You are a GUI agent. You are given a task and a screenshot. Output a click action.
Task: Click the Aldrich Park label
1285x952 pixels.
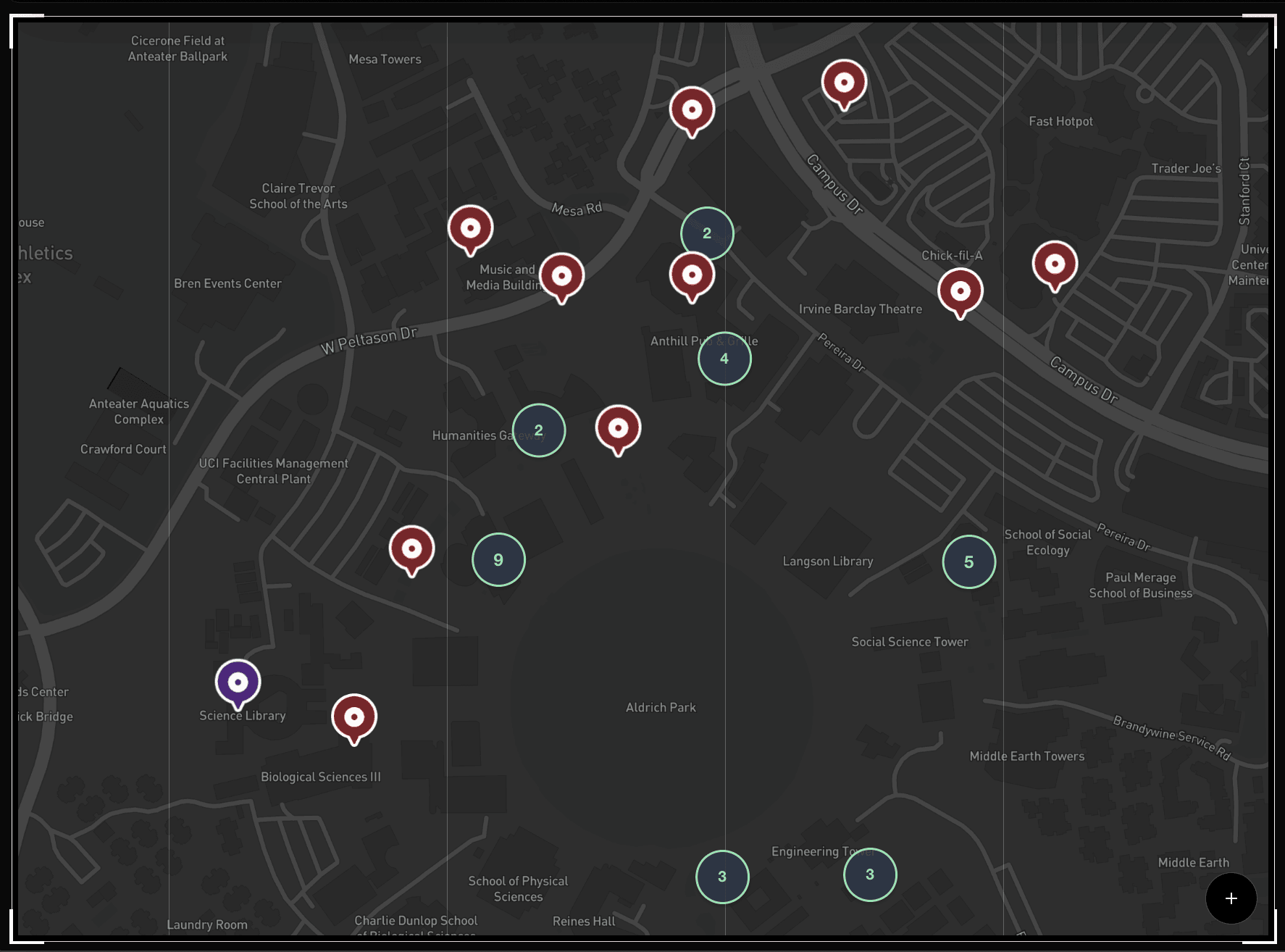point(660,707)
